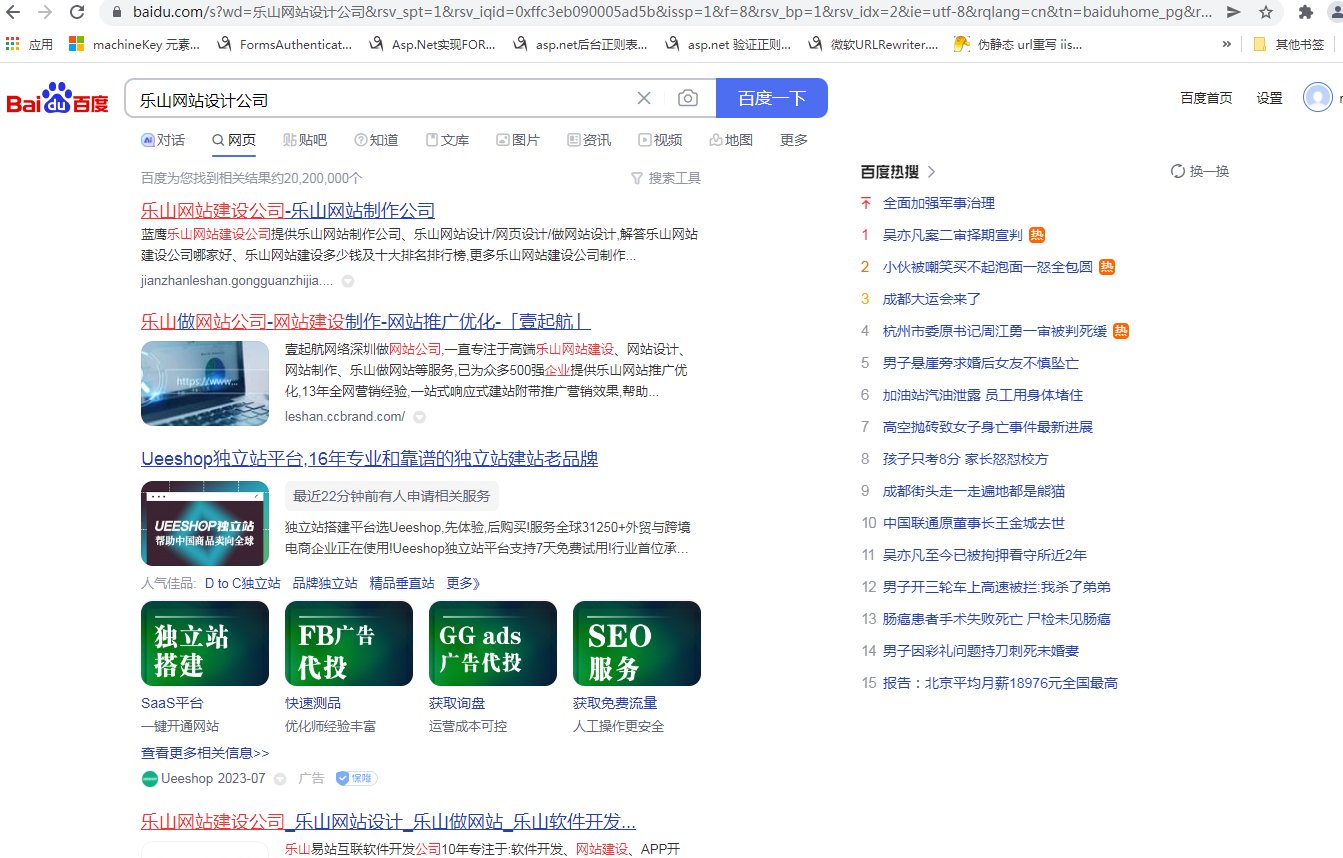Open D to C独立站 link
The height and width of the screenshot is (858, 1343).
pyautogui.click(x=243, y=583)
